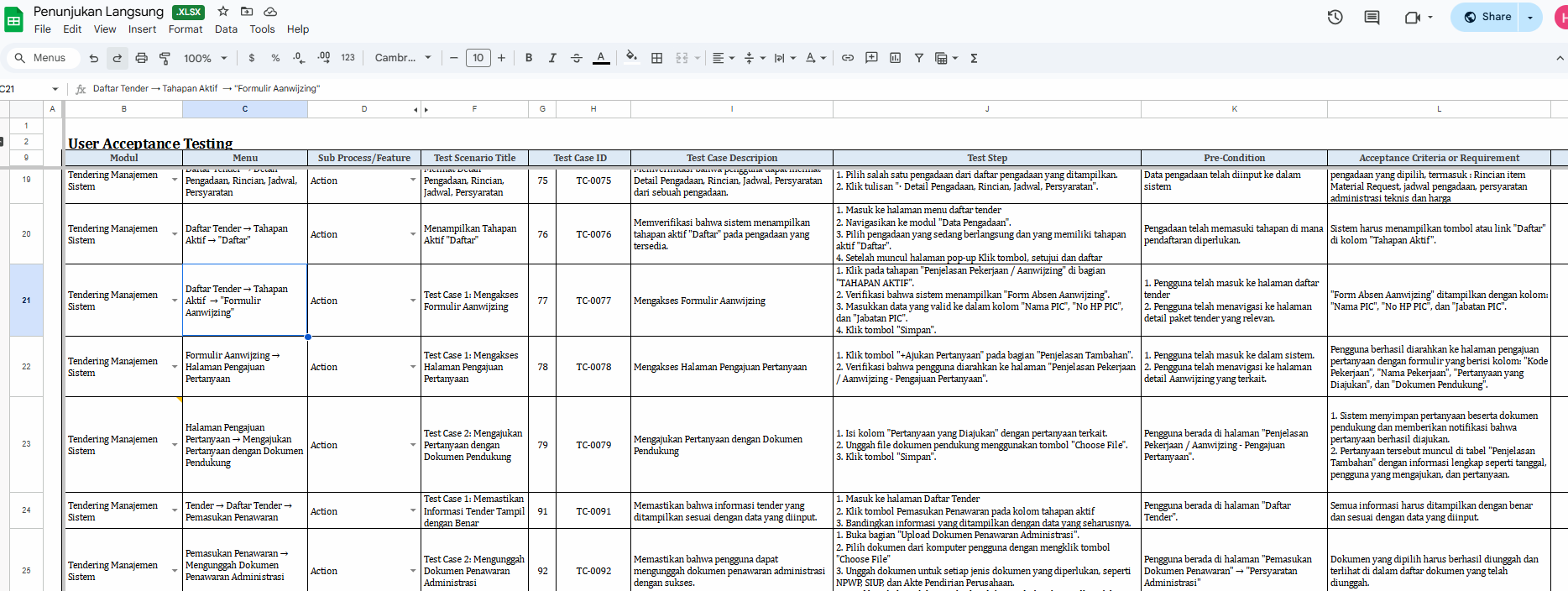This screenshot has height=591, width=1568.
Task: Open the cell borders tool
Action: coord(656,58)
